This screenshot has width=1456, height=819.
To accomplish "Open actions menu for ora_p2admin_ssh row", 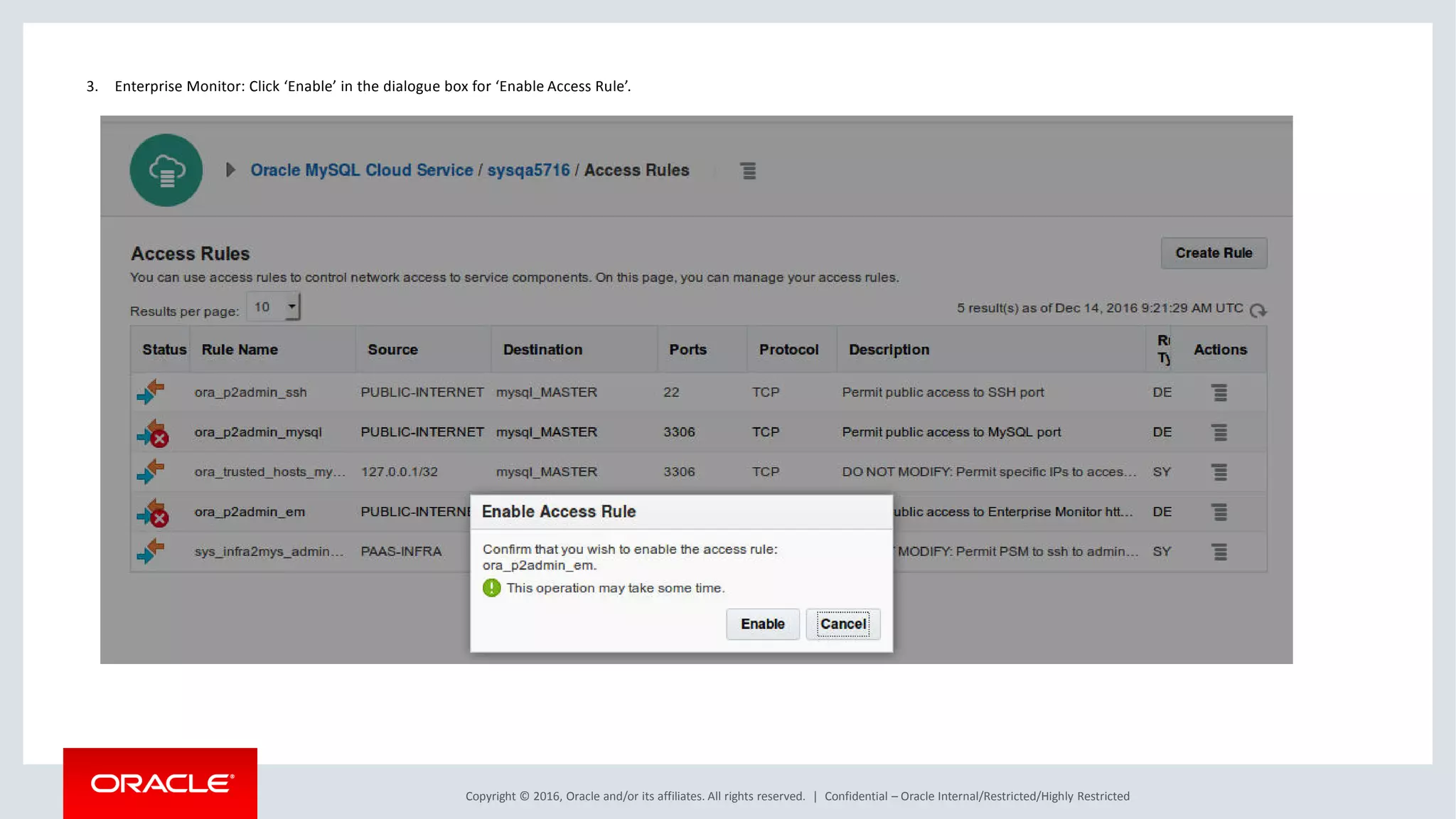I will coord(1219,392).
